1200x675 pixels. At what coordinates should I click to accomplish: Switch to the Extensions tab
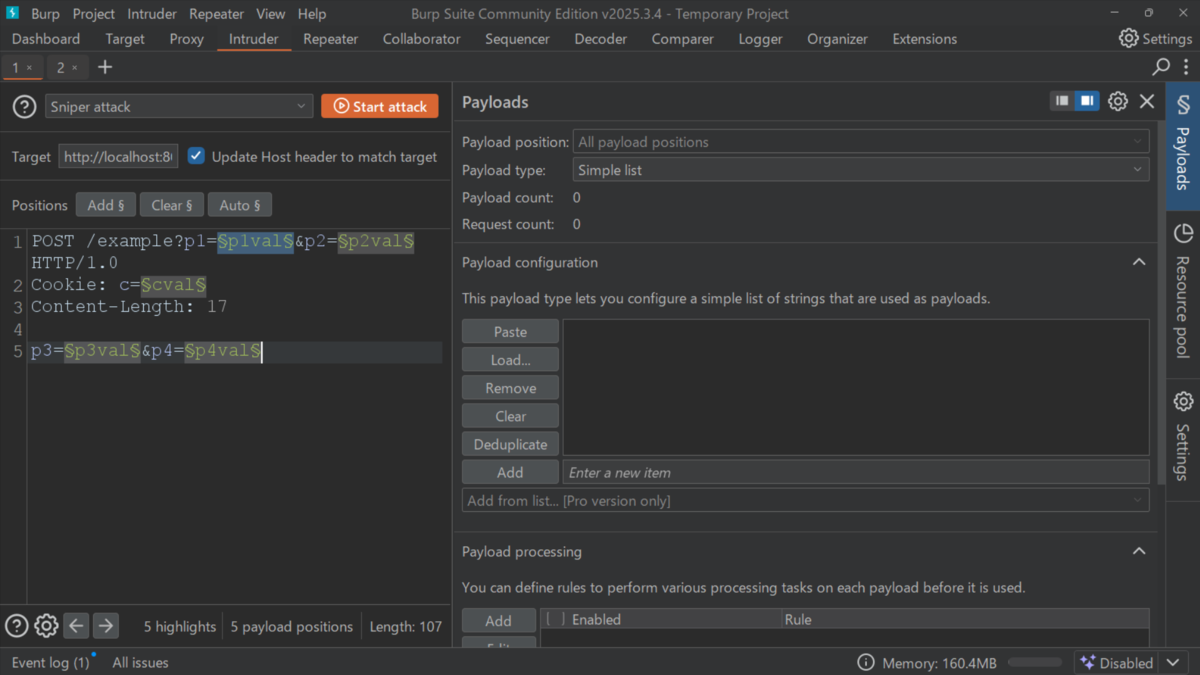click(924, 39)
